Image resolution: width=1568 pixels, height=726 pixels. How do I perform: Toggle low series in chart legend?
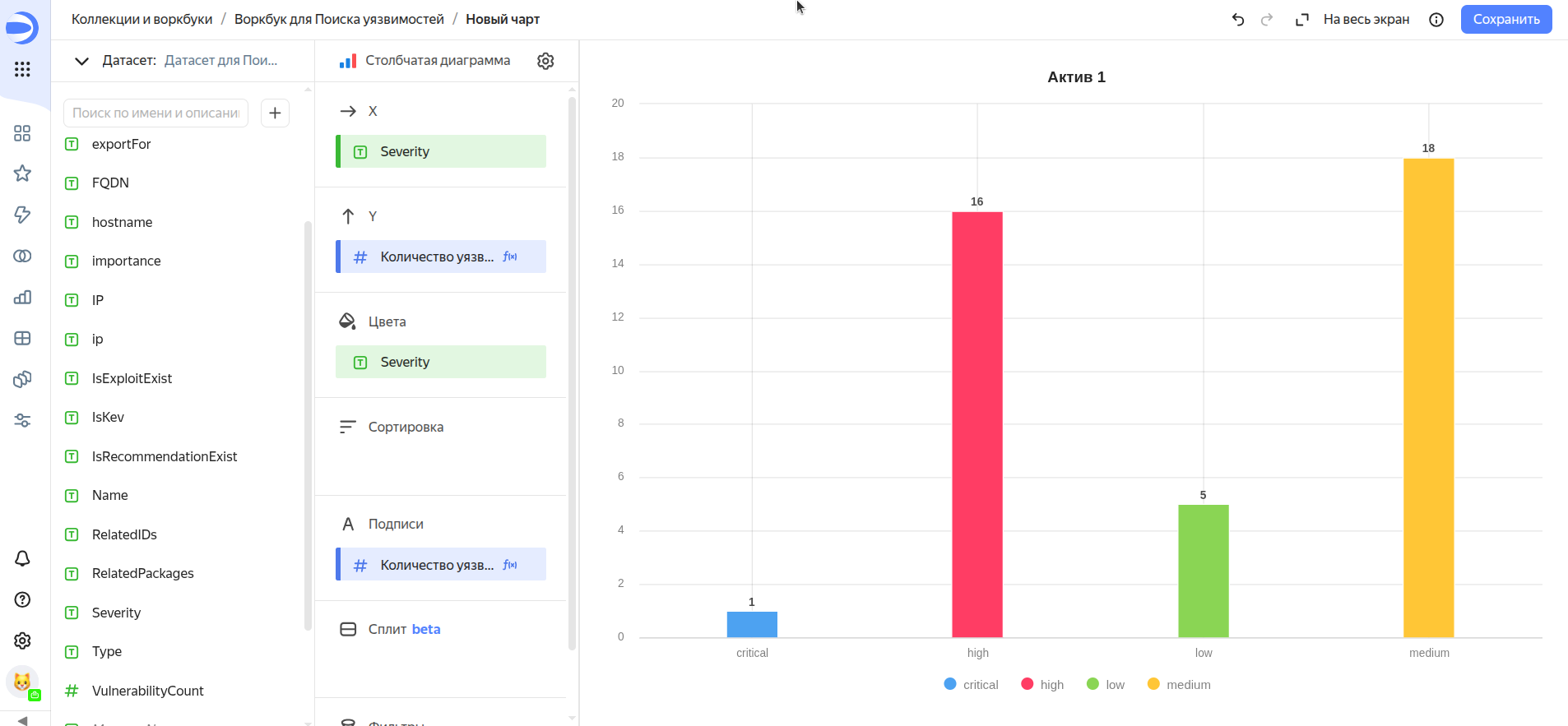click(1105, 684)
